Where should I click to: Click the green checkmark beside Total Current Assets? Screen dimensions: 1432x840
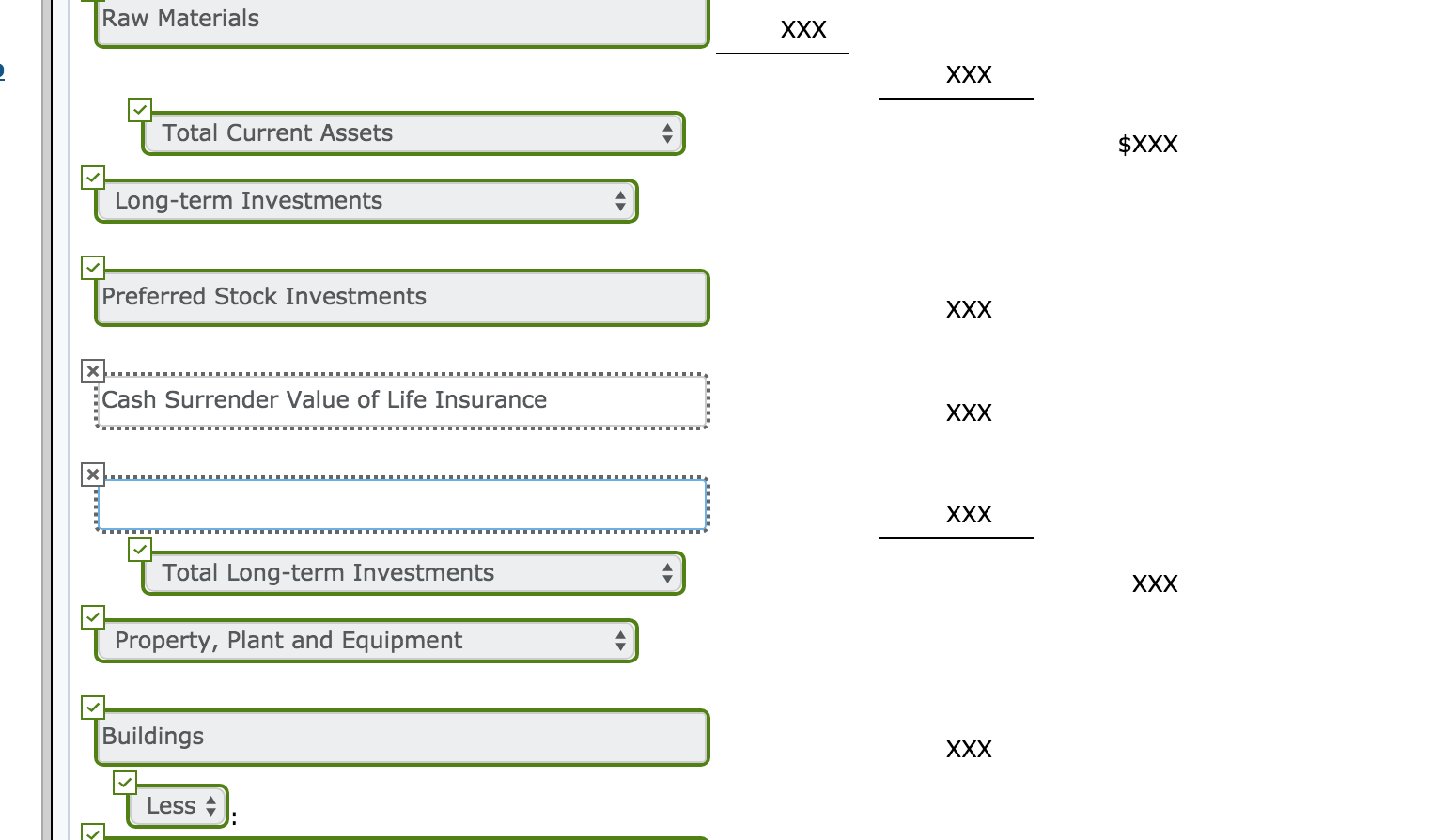[139, 110]
